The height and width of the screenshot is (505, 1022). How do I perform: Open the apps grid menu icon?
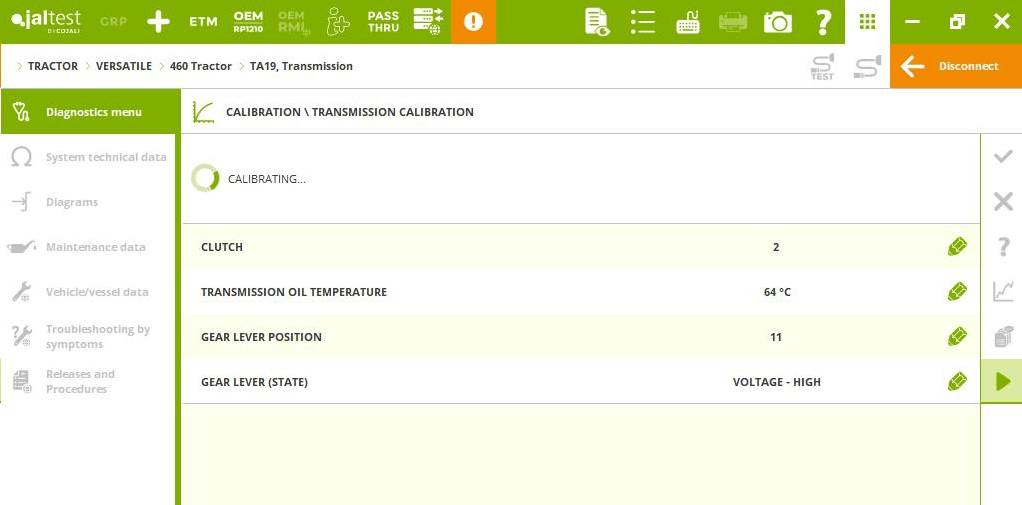867,22
